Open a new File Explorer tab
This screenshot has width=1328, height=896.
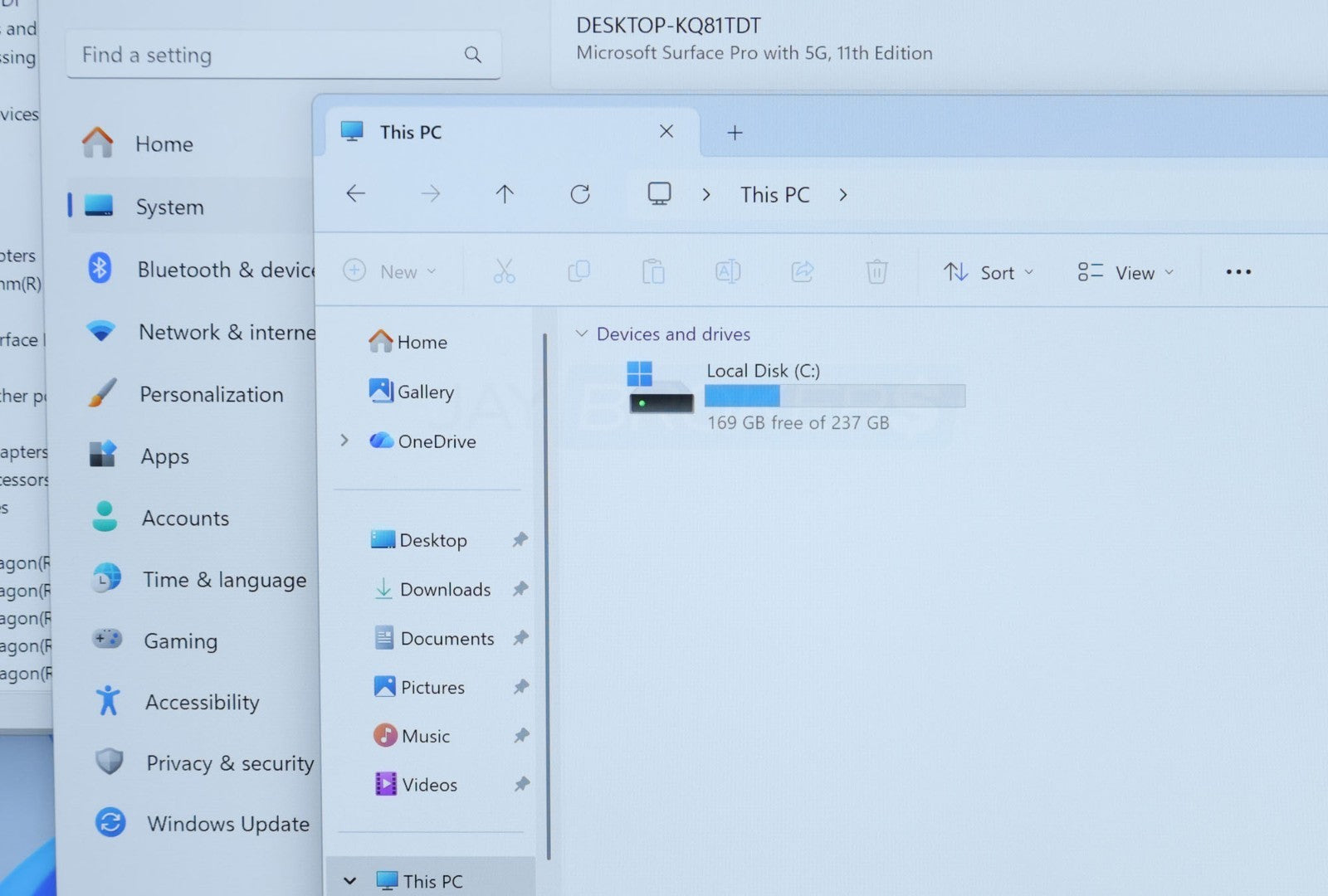735,133
